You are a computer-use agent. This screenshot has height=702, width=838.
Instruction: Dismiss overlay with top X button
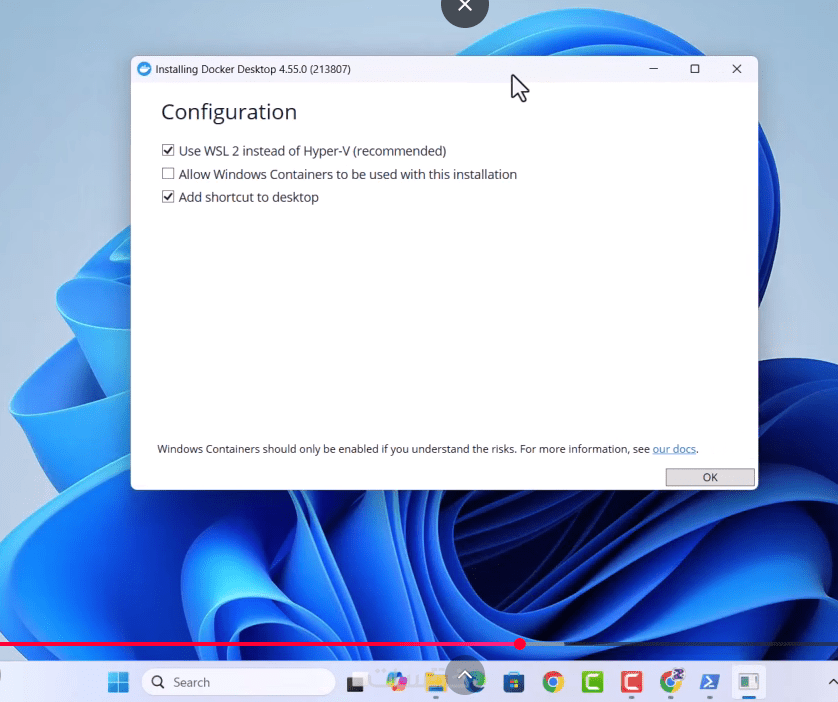465,6
